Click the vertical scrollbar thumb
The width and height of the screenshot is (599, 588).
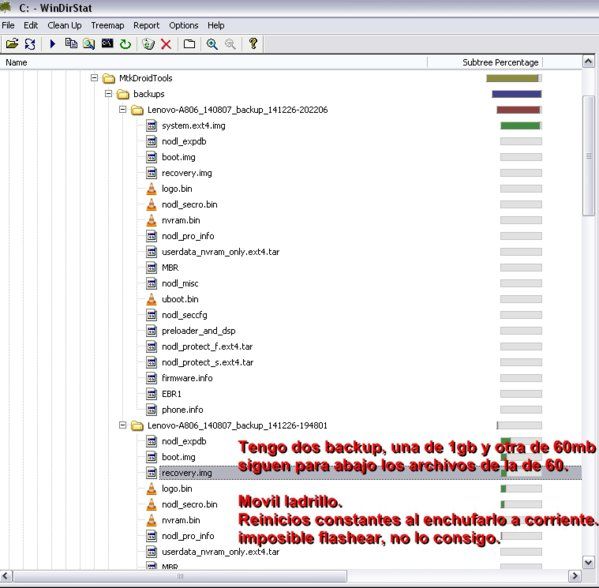(588, 156)
